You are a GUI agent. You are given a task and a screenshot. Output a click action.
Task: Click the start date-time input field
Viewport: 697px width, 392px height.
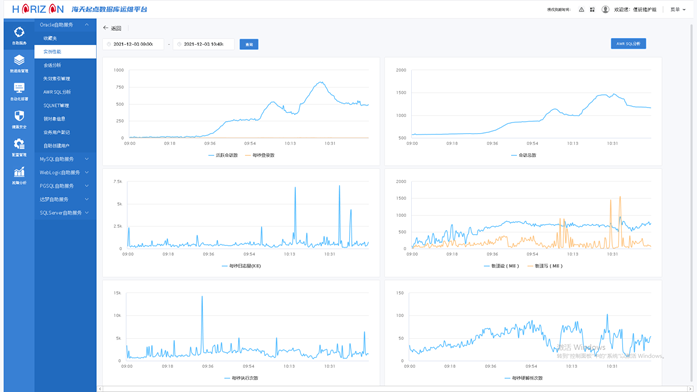133,44
